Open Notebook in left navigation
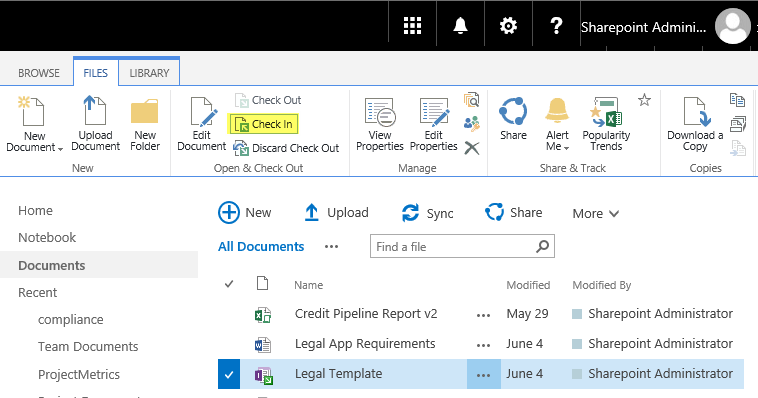 (x=47, y=237)
